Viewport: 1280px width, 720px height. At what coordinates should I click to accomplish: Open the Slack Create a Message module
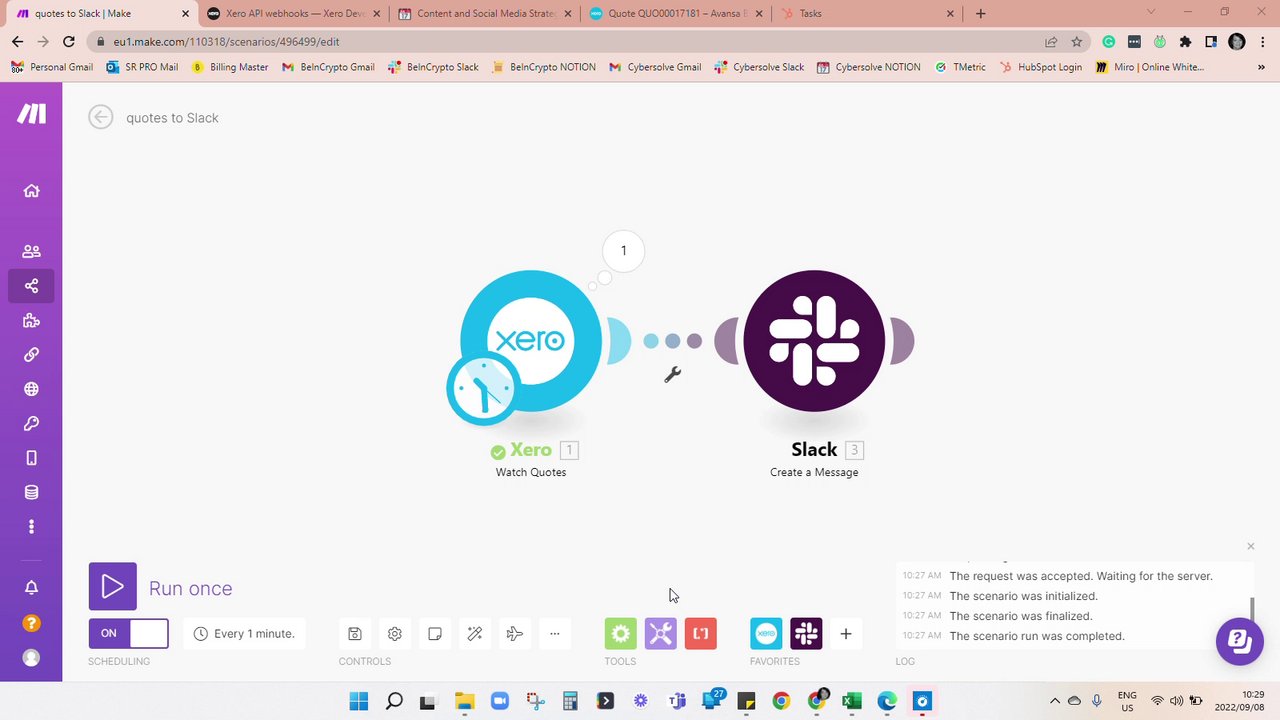tap(814, 341)
